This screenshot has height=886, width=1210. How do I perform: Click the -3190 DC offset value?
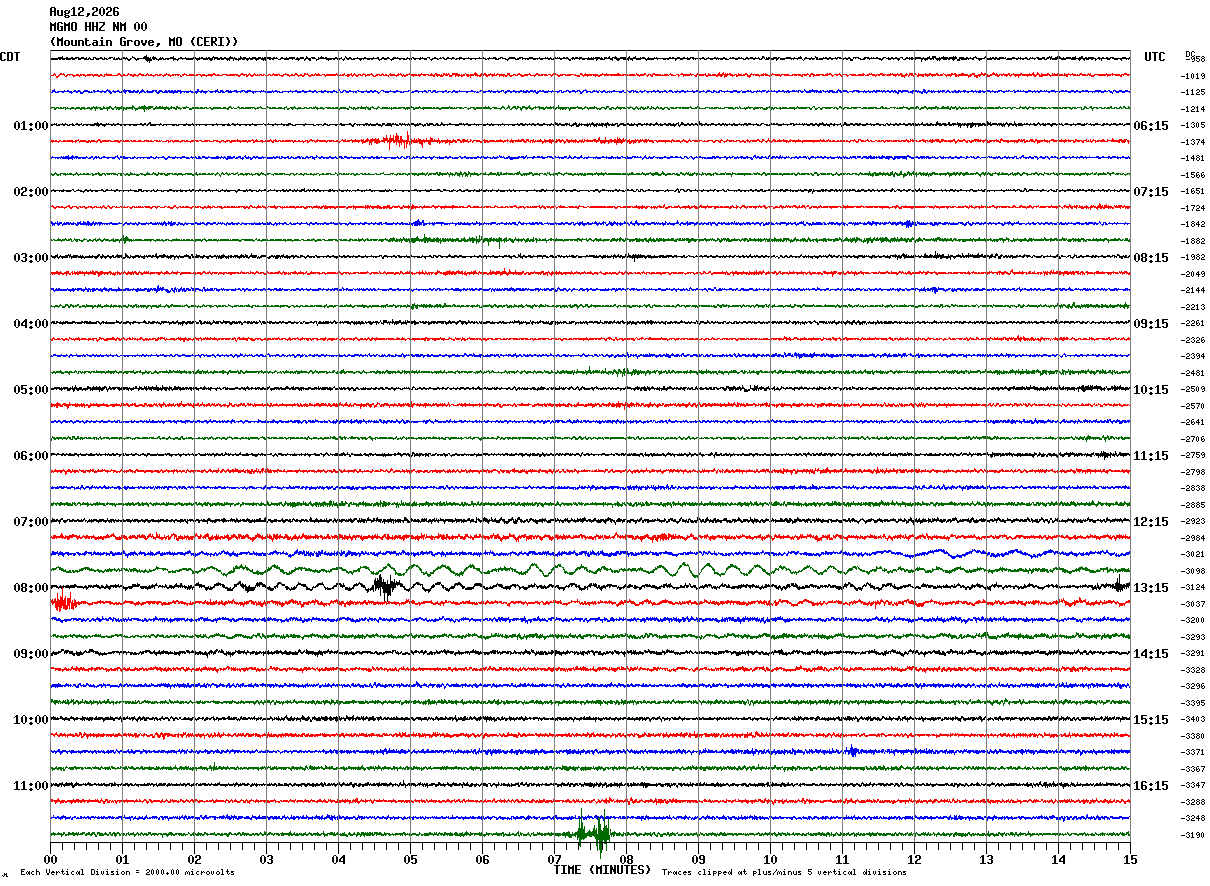(x=1194, y=835)
